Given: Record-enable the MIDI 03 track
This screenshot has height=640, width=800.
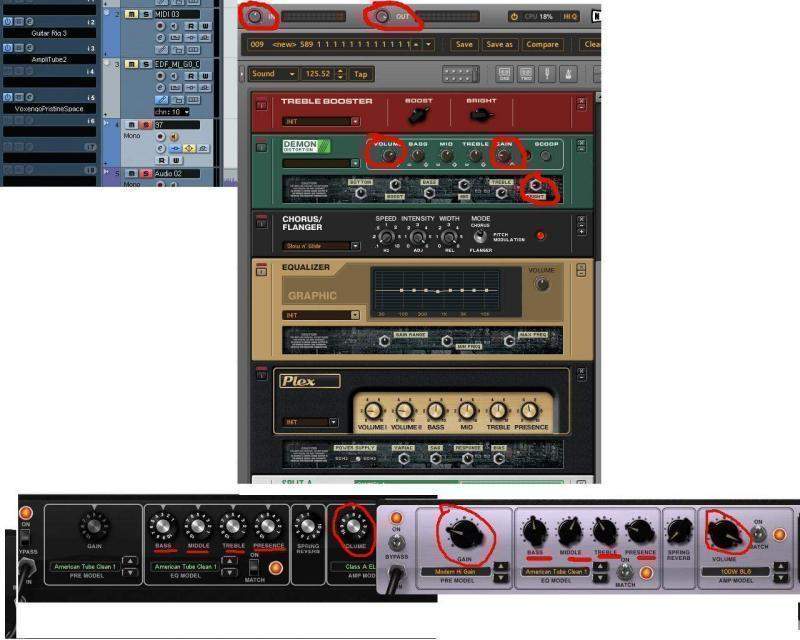Looking at the screenshot, I should (161, 26).
